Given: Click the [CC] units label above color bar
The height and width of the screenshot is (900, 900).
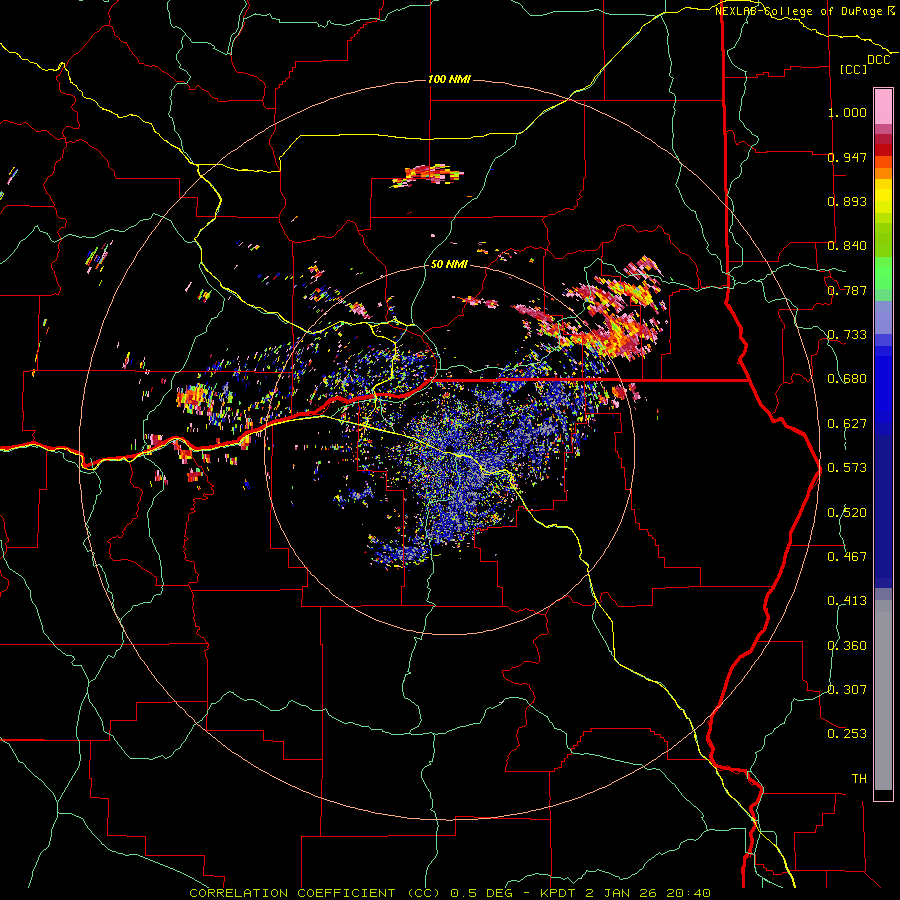Looking at the screenshot, I should click(x=854, y=69).
